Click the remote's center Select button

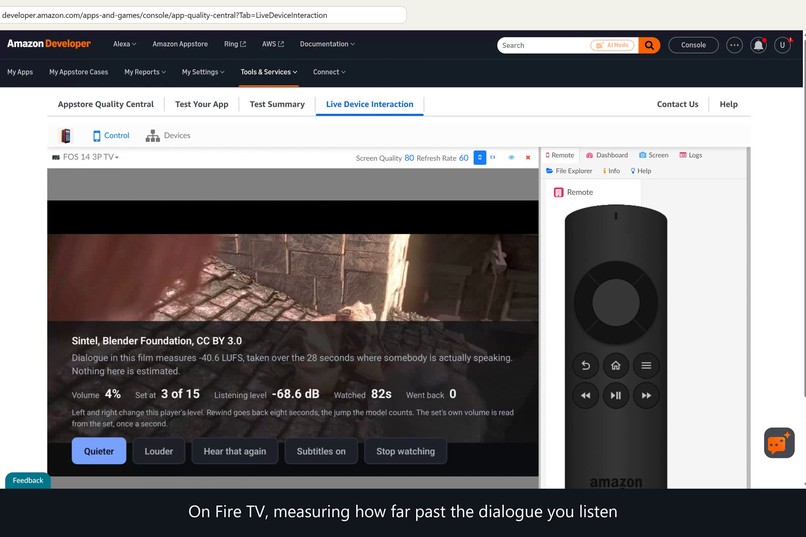616,302
